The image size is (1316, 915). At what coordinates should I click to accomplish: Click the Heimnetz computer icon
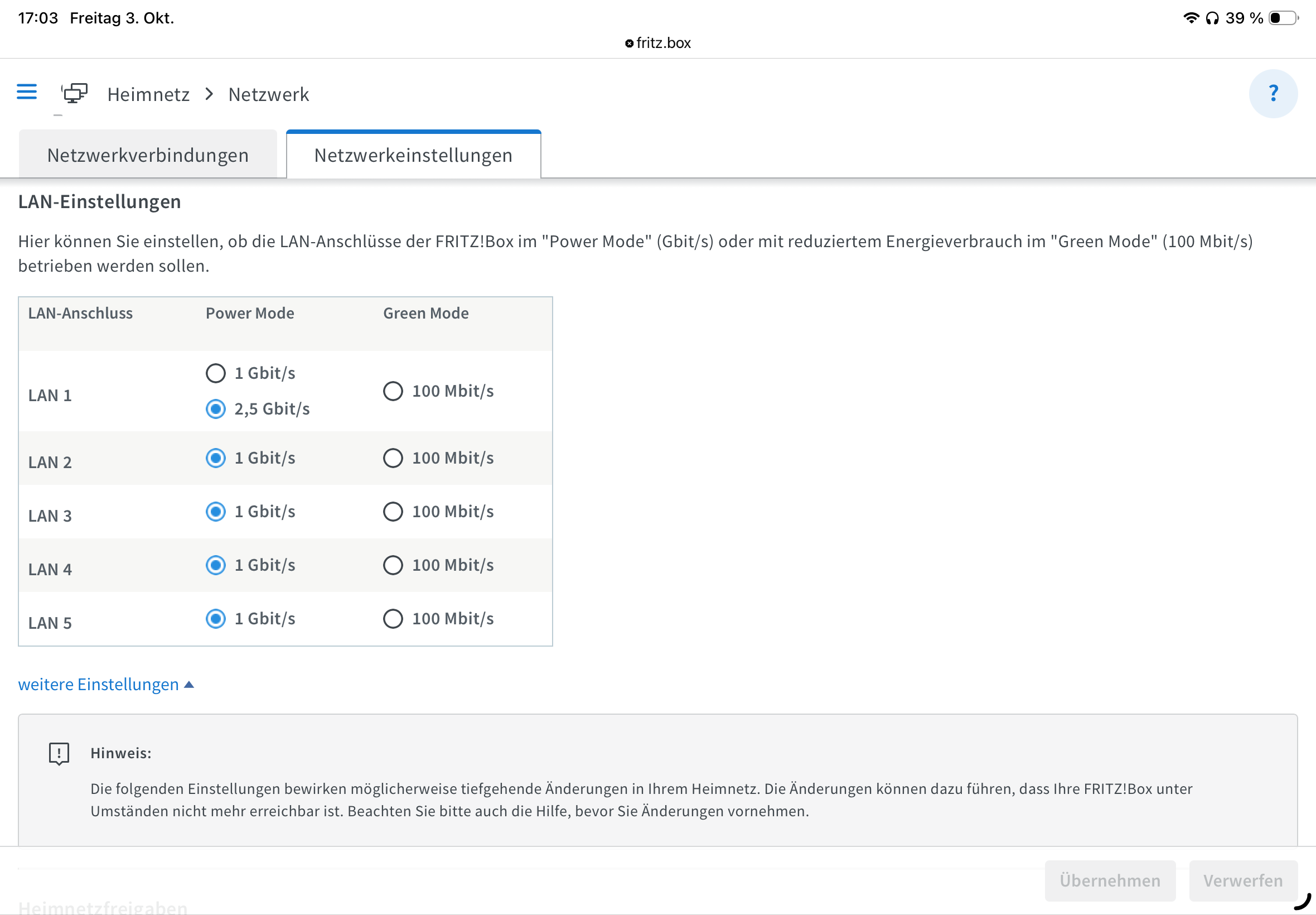click(75, 93)
